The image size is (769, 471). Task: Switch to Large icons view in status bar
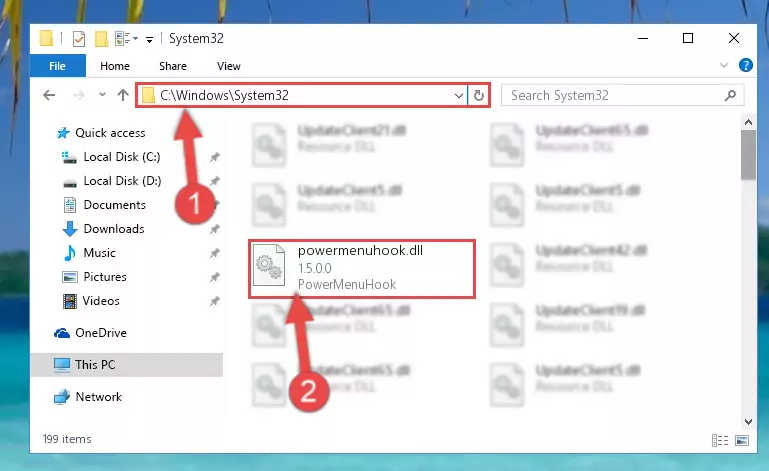[742, 440]
